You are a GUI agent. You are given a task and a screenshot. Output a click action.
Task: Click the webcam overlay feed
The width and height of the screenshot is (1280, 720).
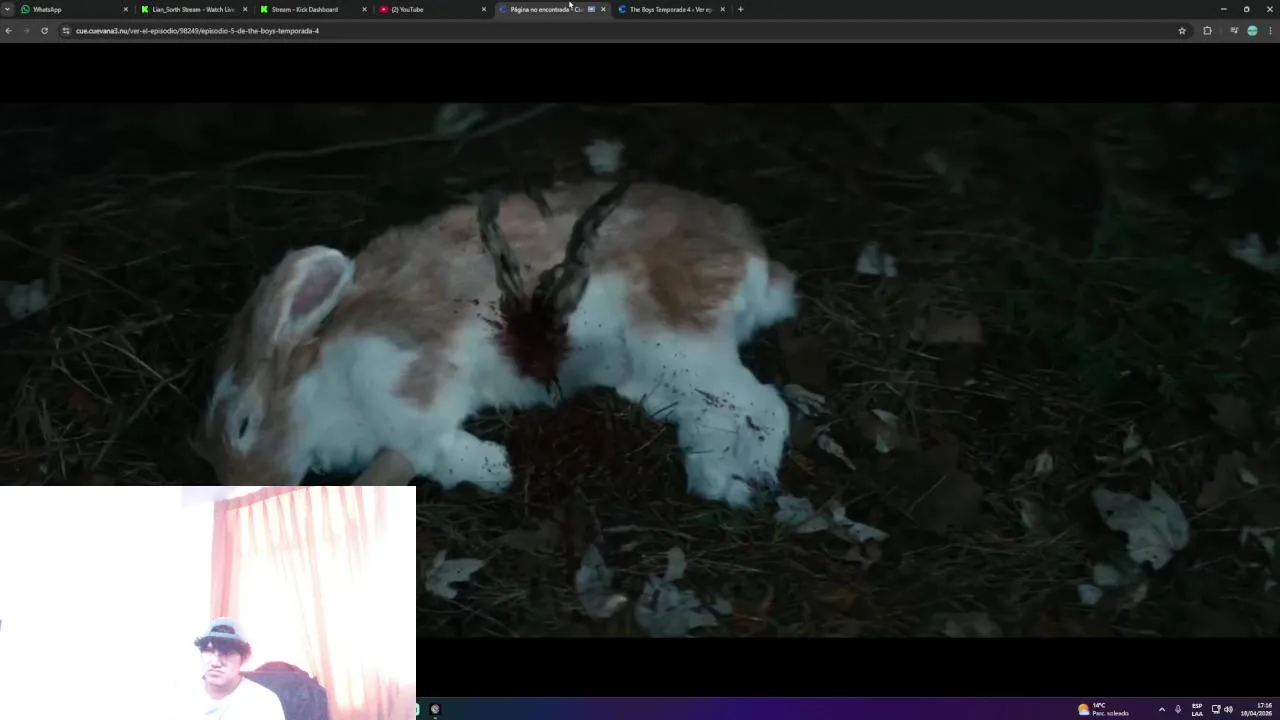pyautogui.click(x=208, y=603)
